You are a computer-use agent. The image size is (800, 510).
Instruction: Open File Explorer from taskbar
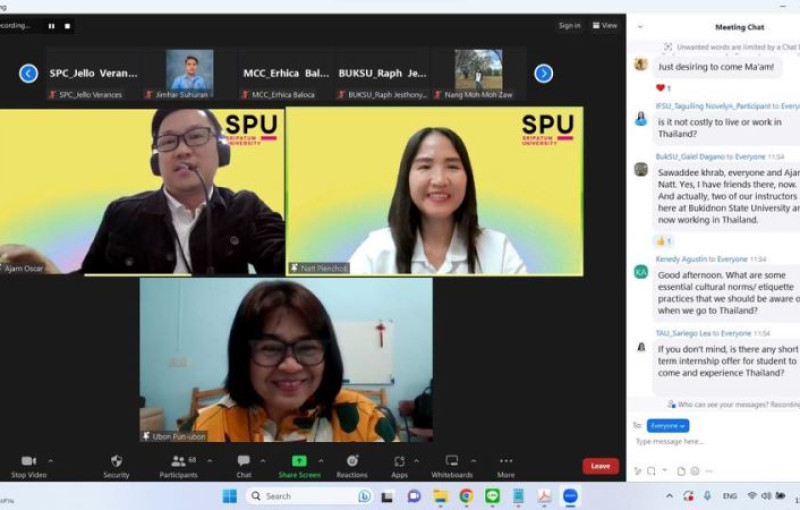440,496
